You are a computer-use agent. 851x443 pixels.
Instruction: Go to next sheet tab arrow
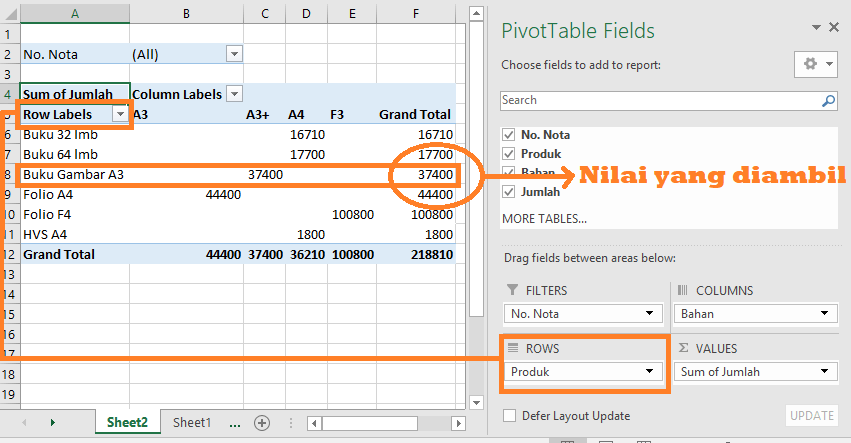click(53, 422)
